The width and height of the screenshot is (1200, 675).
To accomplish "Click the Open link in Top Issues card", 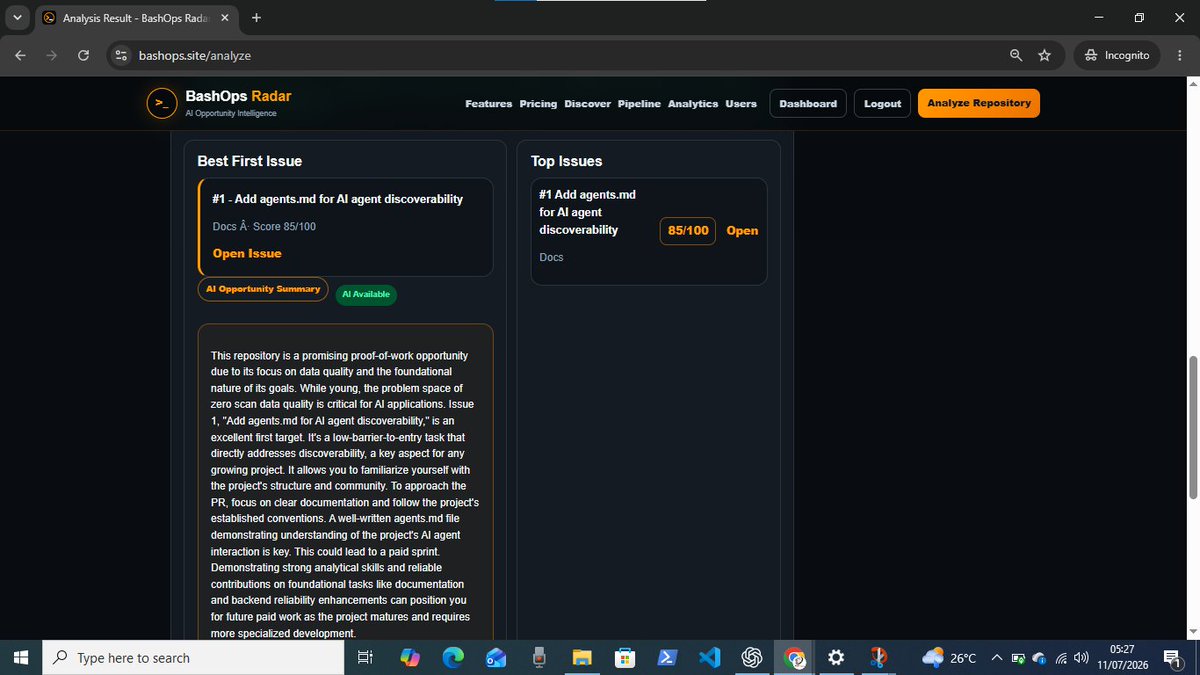I will (x=742, y=231).
